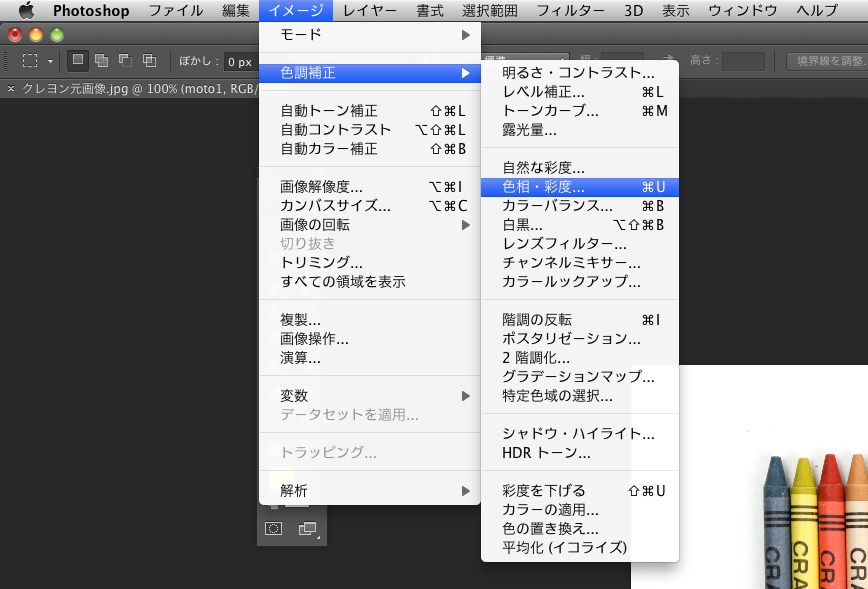Open the ウィンドウ menu
This screenshot has width=868, height=589.
[743, 11]
